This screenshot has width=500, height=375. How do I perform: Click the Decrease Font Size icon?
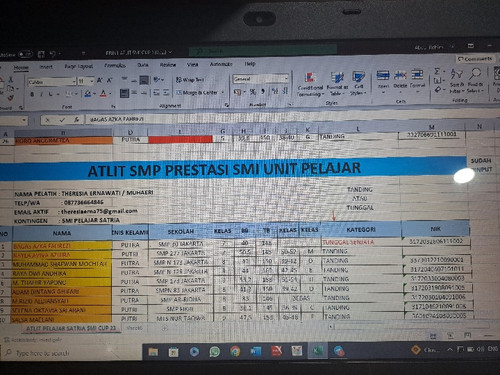click(x=109, y=80)
